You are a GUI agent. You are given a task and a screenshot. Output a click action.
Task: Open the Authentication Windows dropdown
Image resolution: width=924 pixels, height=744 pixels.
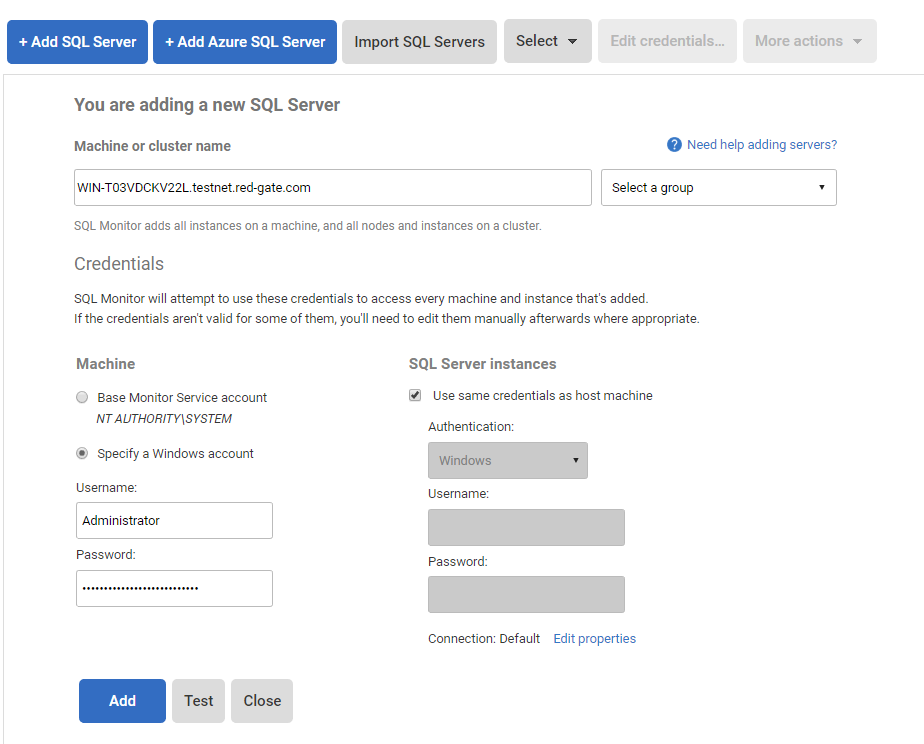coord(507,461)
